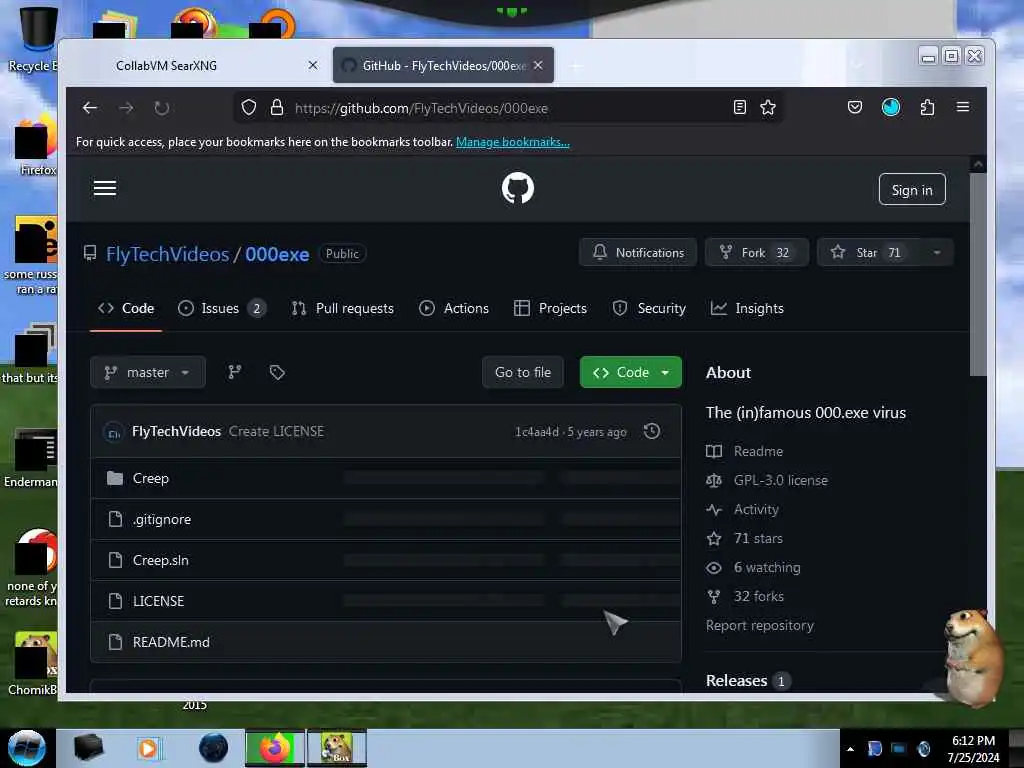The height and width of the screenshot is (768, 1024).
Task: Focus the github.com address bar URL
Action: pos(509,108)
